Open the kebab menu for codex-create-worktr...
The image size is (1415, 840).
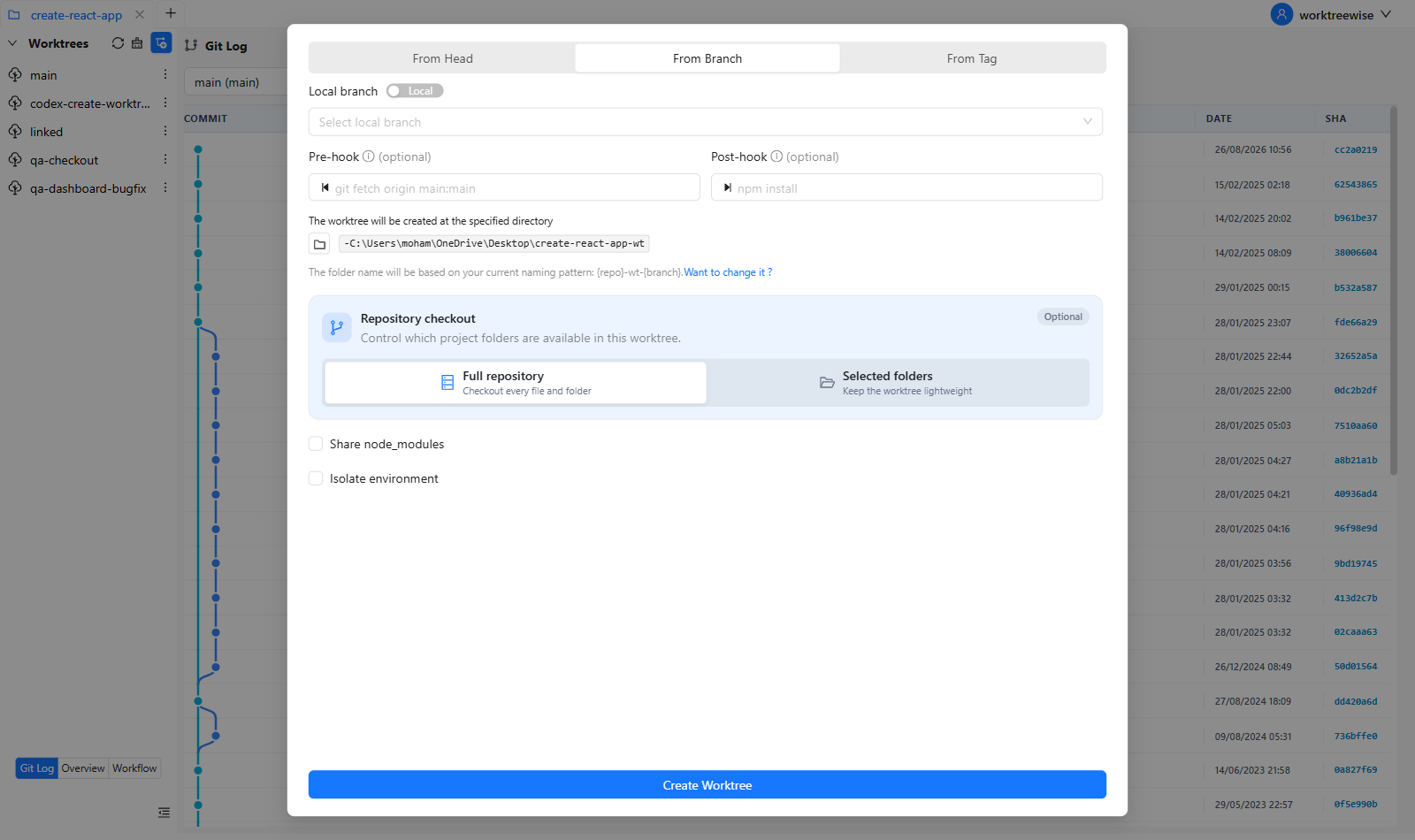(x=165, y=103)
